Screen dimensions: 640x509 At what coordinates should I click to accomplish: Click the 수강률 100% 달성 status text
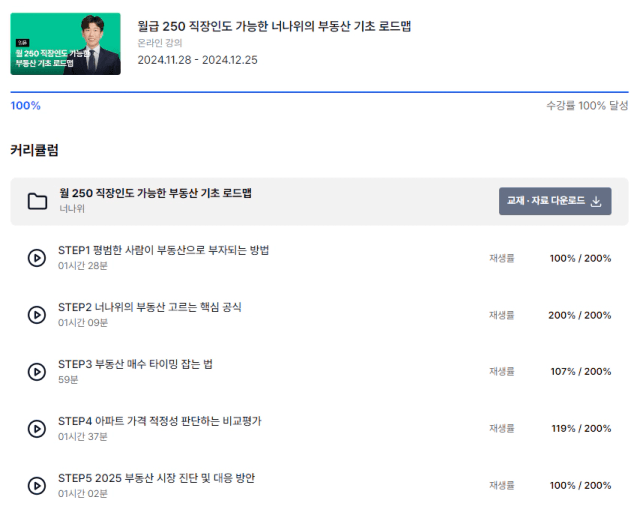[587, 106]
